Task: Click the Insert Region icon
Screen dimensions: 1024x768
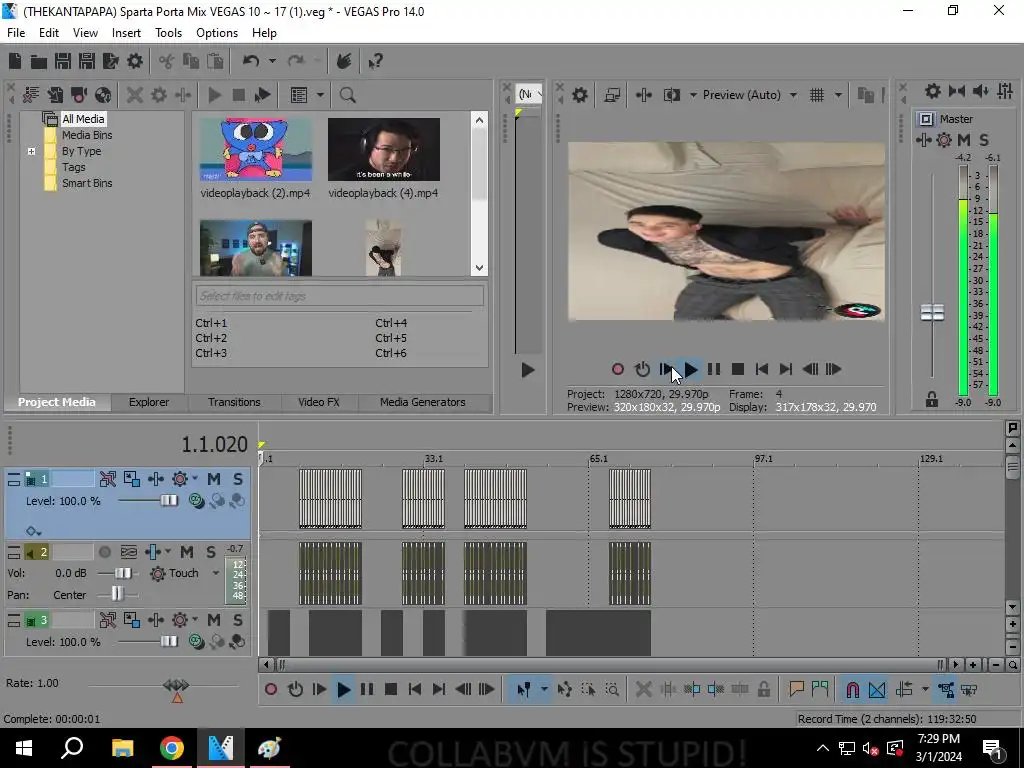Action: tap(820, 690)
